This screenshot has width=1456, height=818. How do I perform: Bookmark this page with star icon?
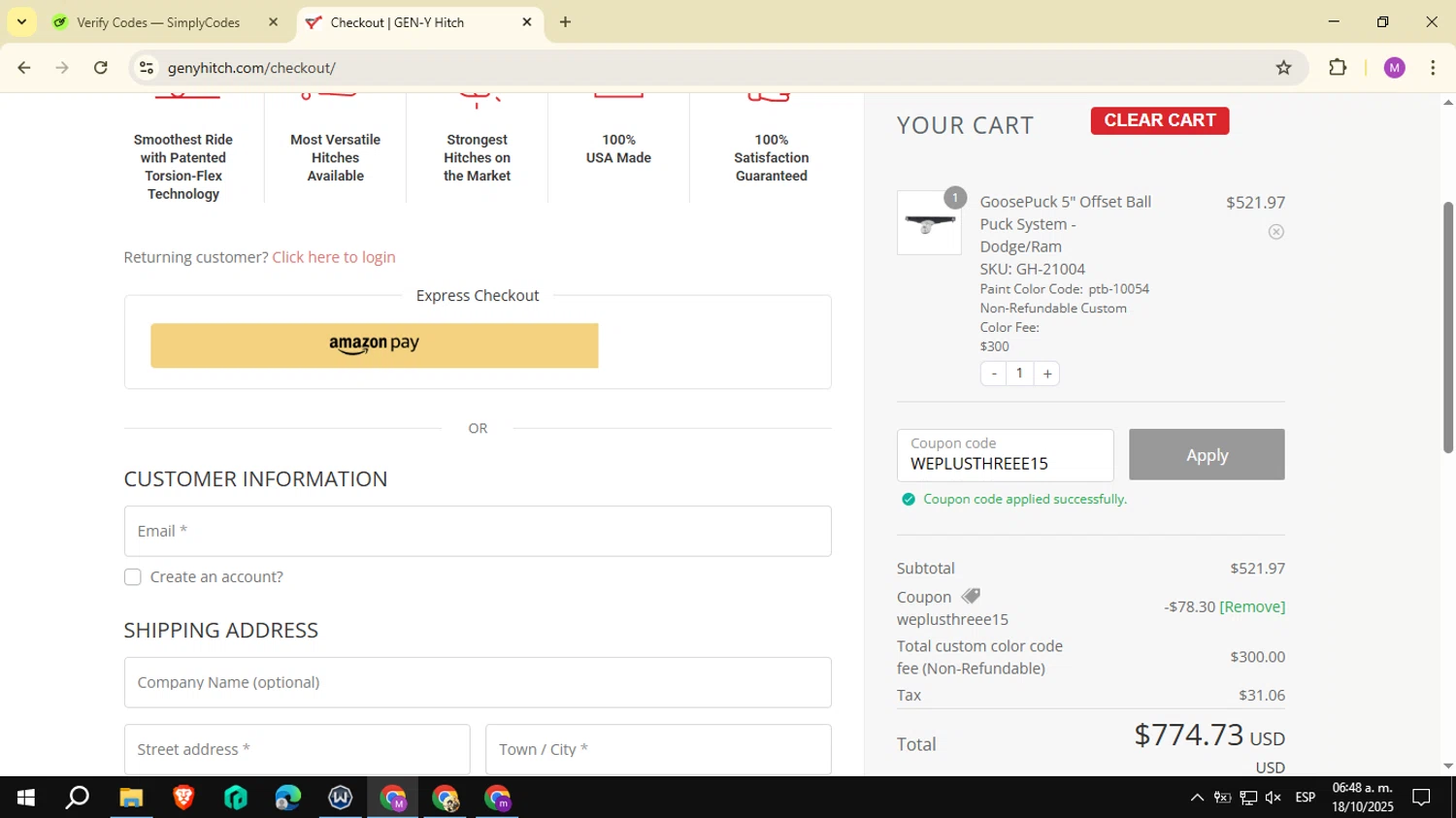click(x=1283, y=68)
